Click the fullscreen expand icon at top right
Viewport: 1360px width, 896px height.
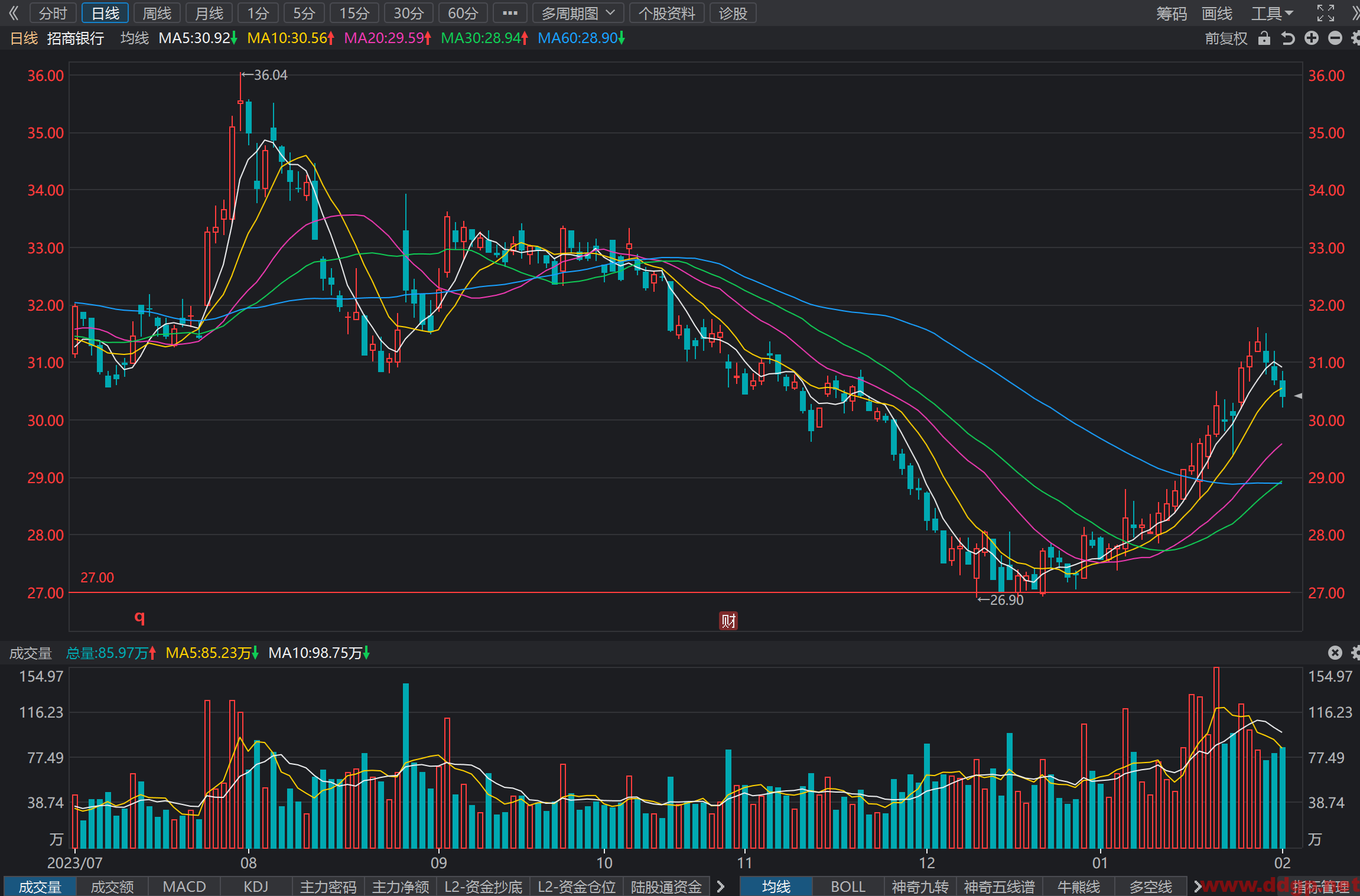(x=1325, y=13)
